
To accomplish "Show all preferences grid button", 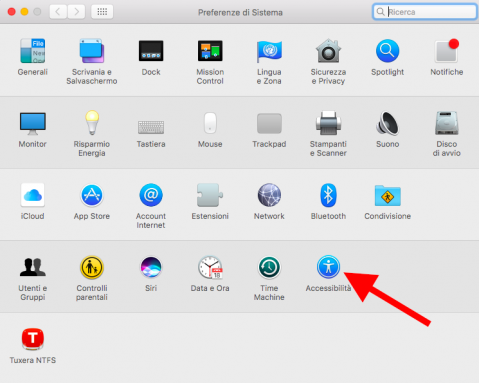I will point(102,12).
